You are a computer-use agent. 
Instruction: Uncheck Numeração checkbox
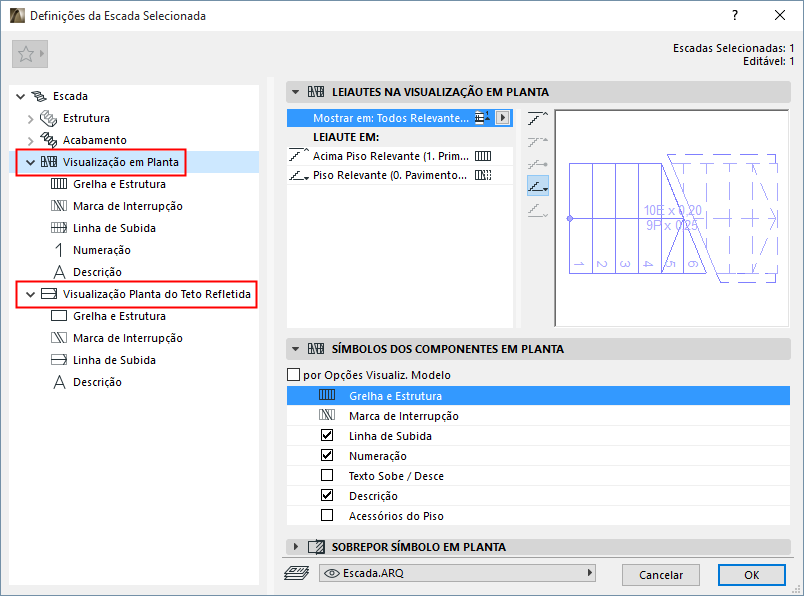(x=327, y=455)
